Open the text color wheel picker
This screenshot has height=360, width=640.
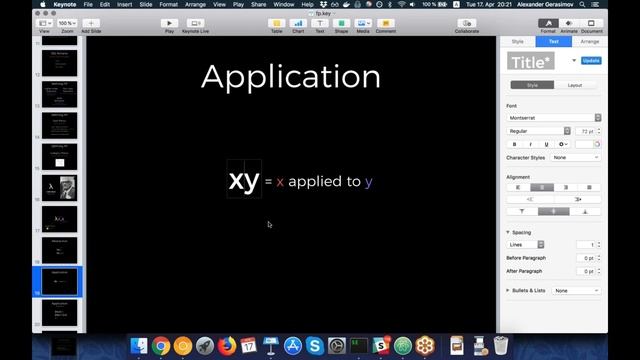pyautogui.click(x=597, y=144)
